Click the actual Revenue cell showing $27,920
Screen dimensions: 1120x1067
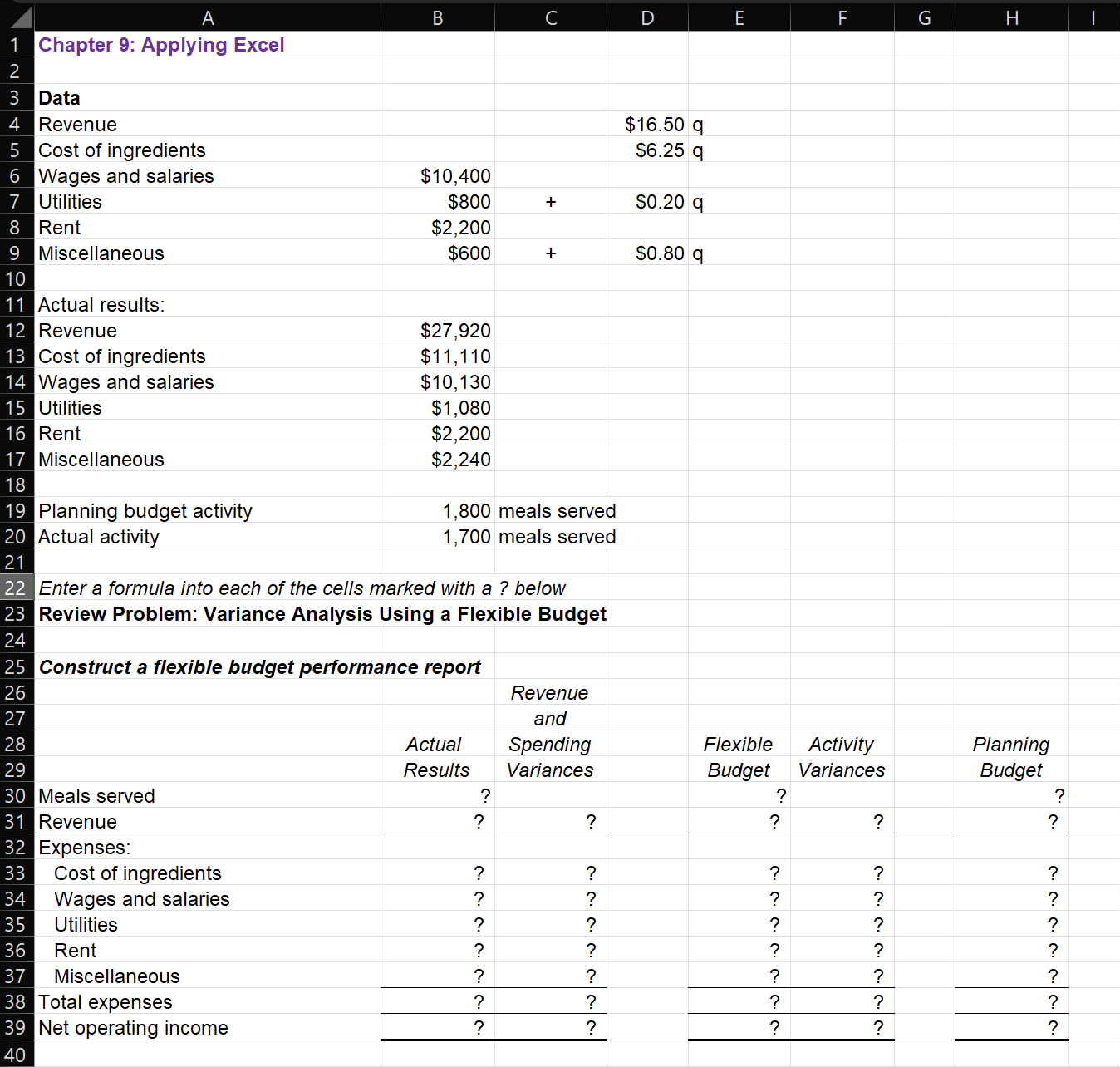tap(436, 330)
